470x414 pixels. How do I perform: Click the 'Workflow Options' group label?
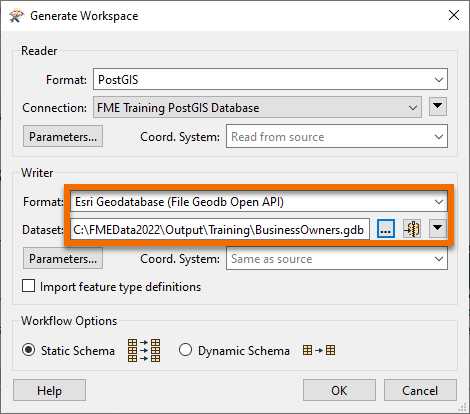point(69,321)
